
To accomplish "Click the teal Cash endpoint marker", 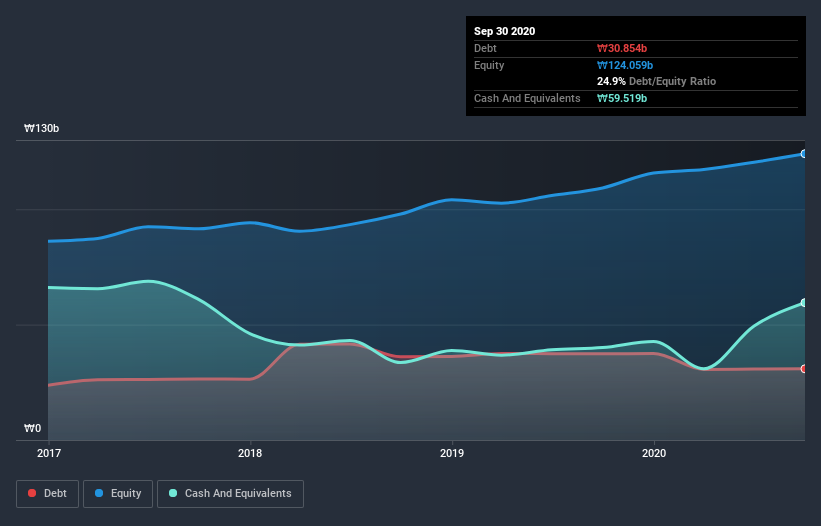I will 804,303.
